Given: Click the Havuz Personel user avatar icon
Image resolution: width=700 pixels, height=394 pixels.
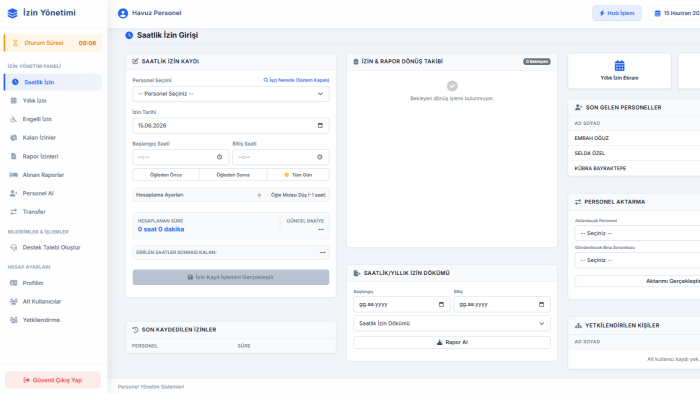Looking at the screenshot, I should 123,13.
